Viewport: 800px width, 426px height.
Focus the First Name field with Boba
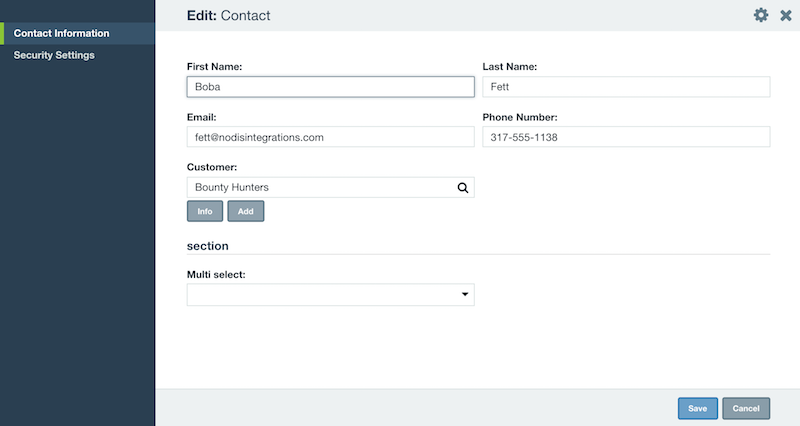point(331,87)
